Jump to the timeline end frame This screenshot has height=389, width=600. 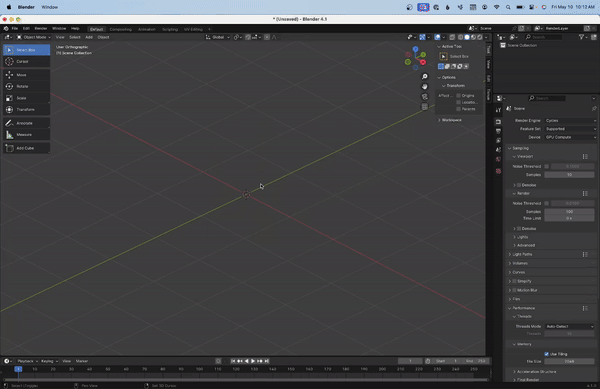click(267, 361)
